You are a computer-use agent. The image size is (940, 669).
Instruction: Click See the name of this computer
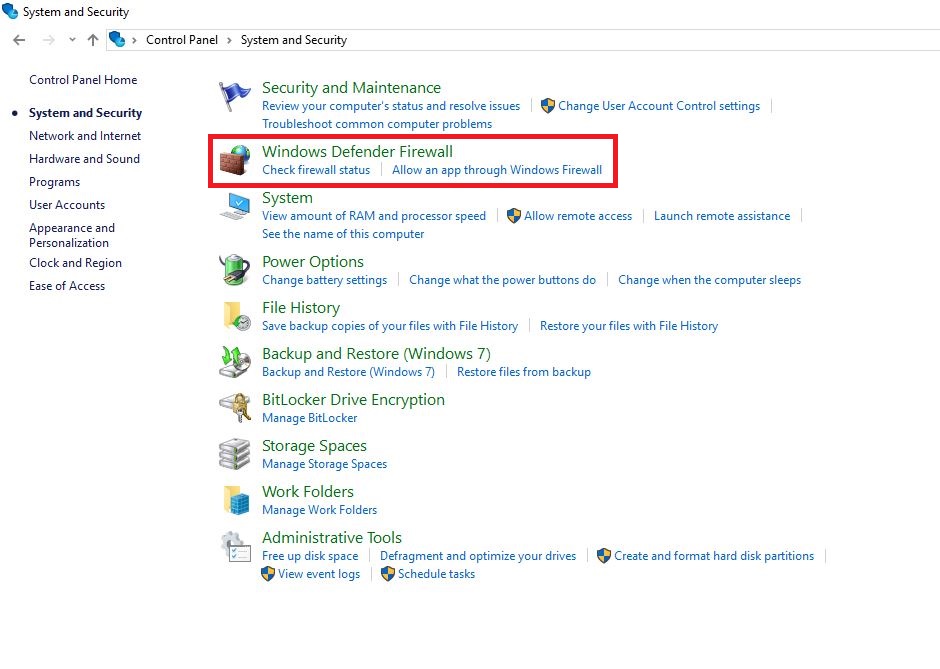[343, 234]
